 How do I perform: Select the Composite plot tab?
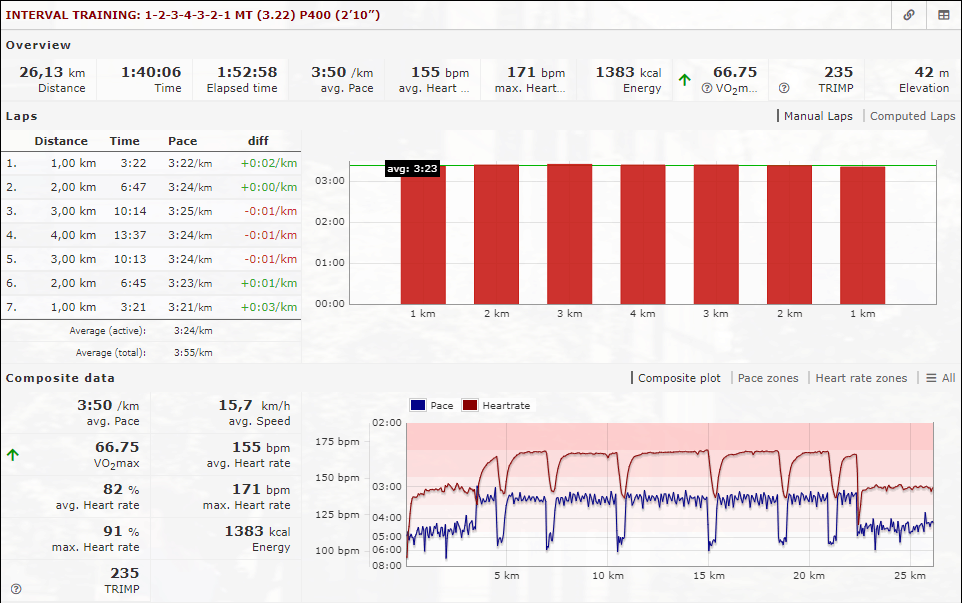pos(679,378)
